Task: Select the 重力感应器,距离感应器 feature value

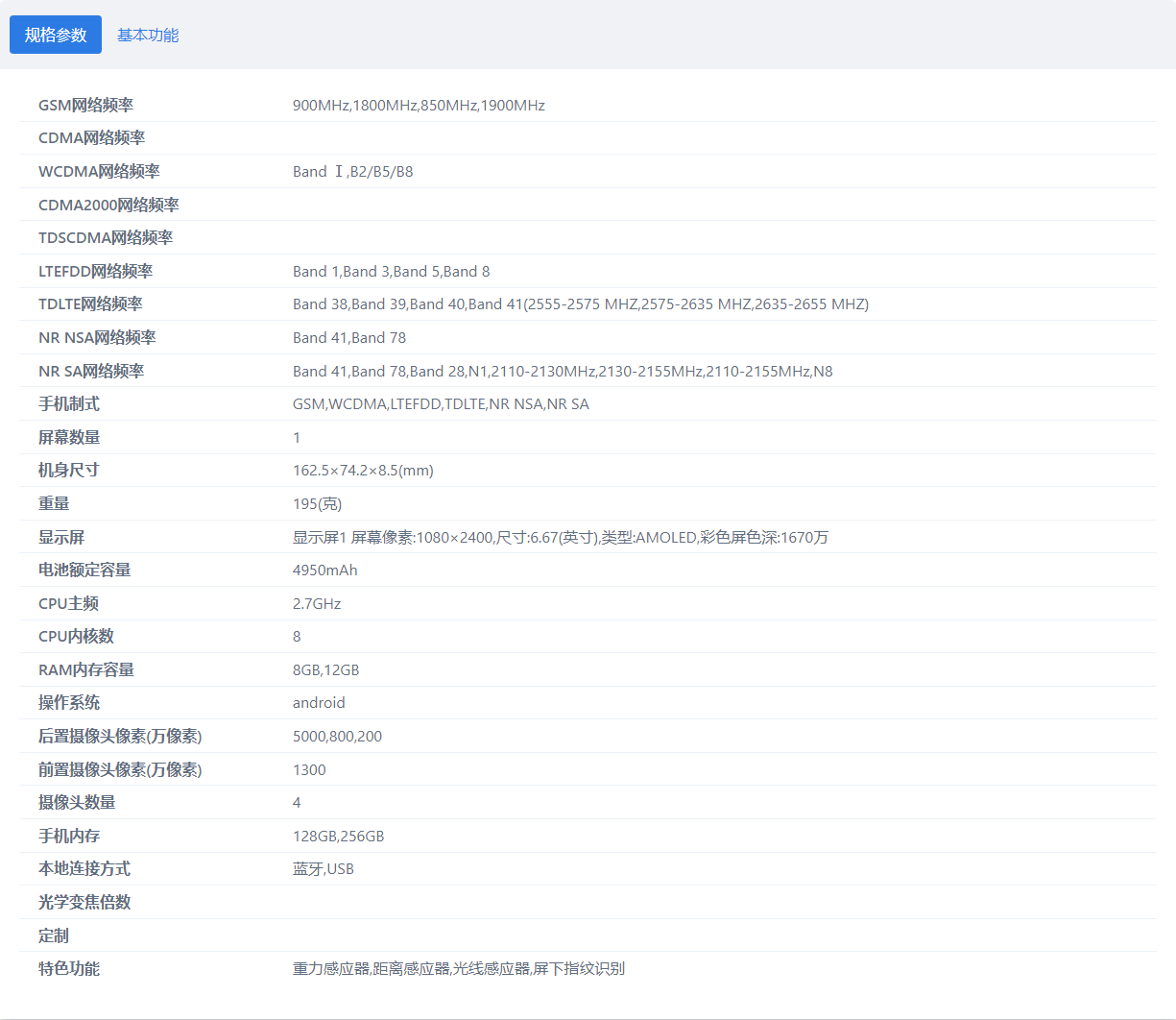Action: click(x=459, y=969)
